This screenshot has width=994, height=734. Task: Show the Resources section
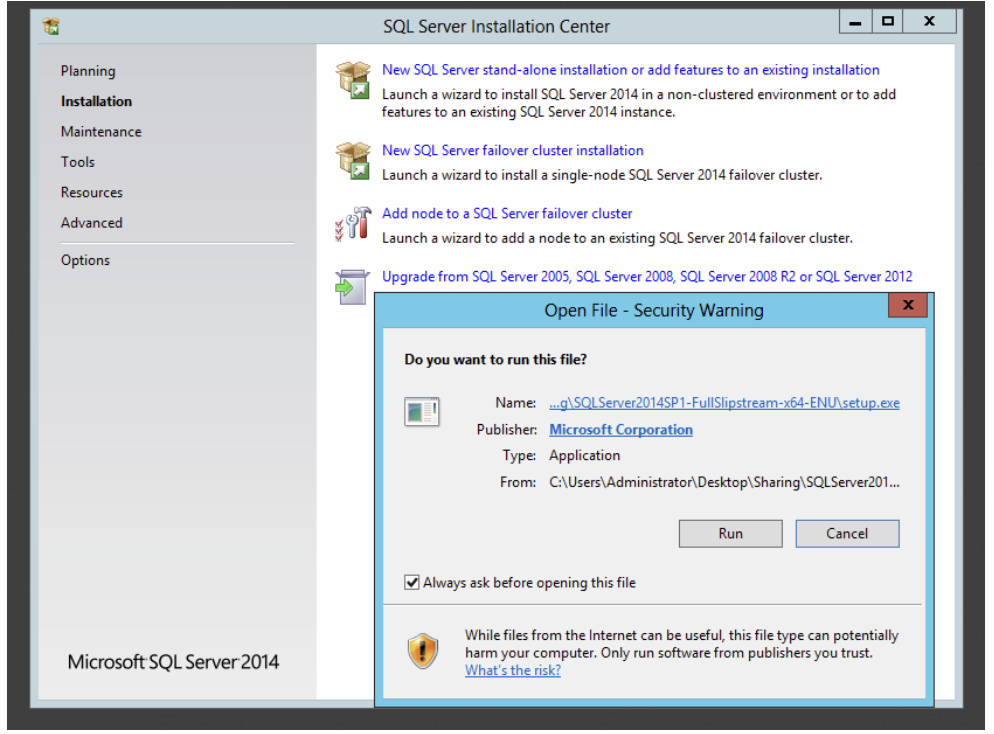pyautogui.click(x=92, y=193)
